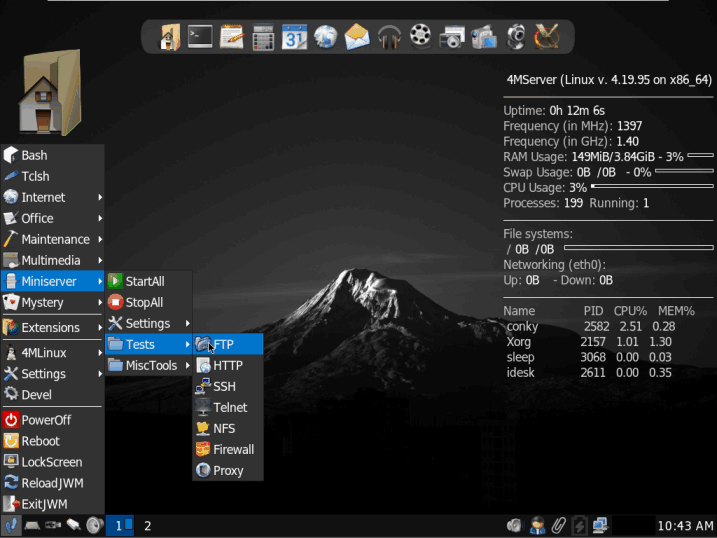Click ReloadJWM in the menu
This screenshot has height=538, width=717.
point(53,483)
